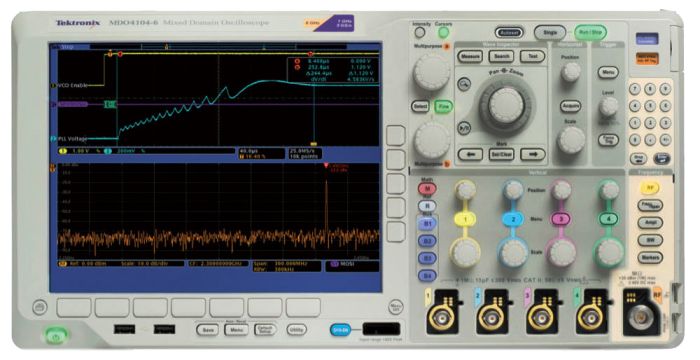This screenshot has width=700, height=360.
Task: Tap the play/pause waveform button
Action: tap(464, 128)
